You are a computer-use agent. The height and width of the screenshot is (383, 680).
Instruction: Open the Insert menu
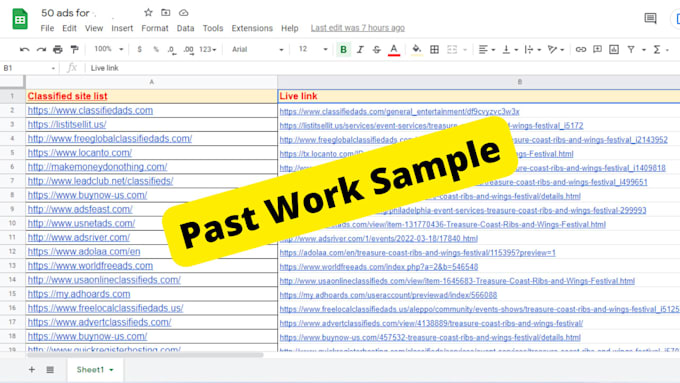click(122, 28)
